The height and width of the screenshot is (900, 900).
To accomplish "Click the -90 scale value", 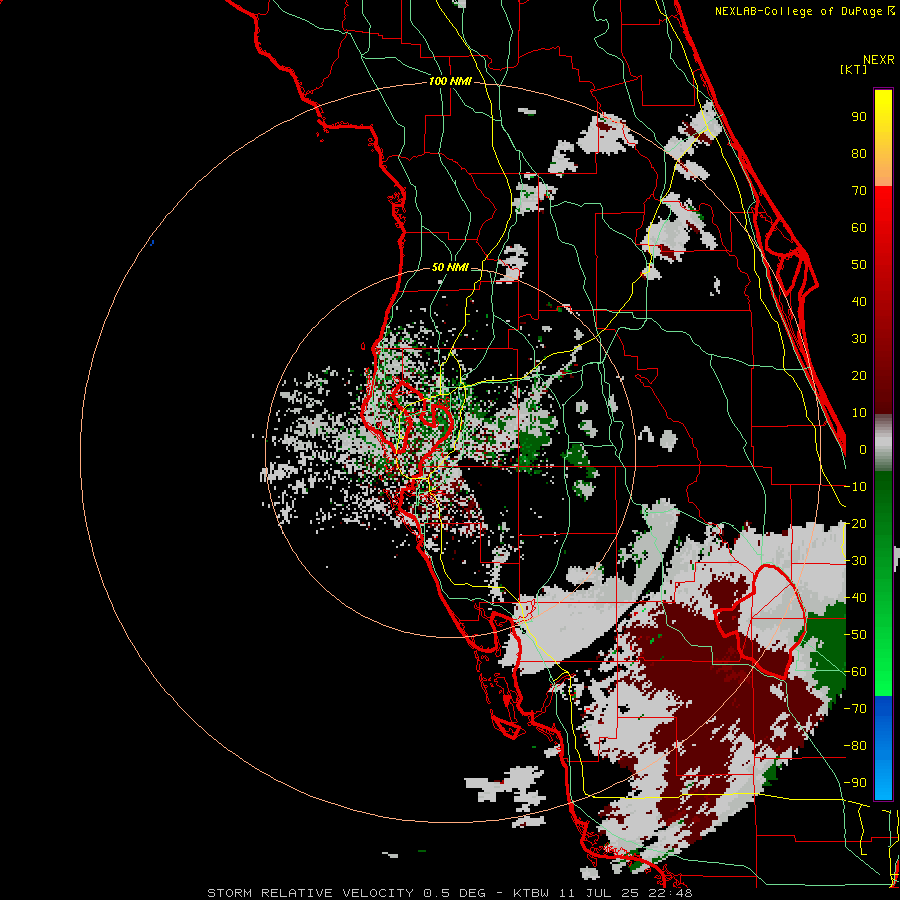I will [x=855, y=783].
